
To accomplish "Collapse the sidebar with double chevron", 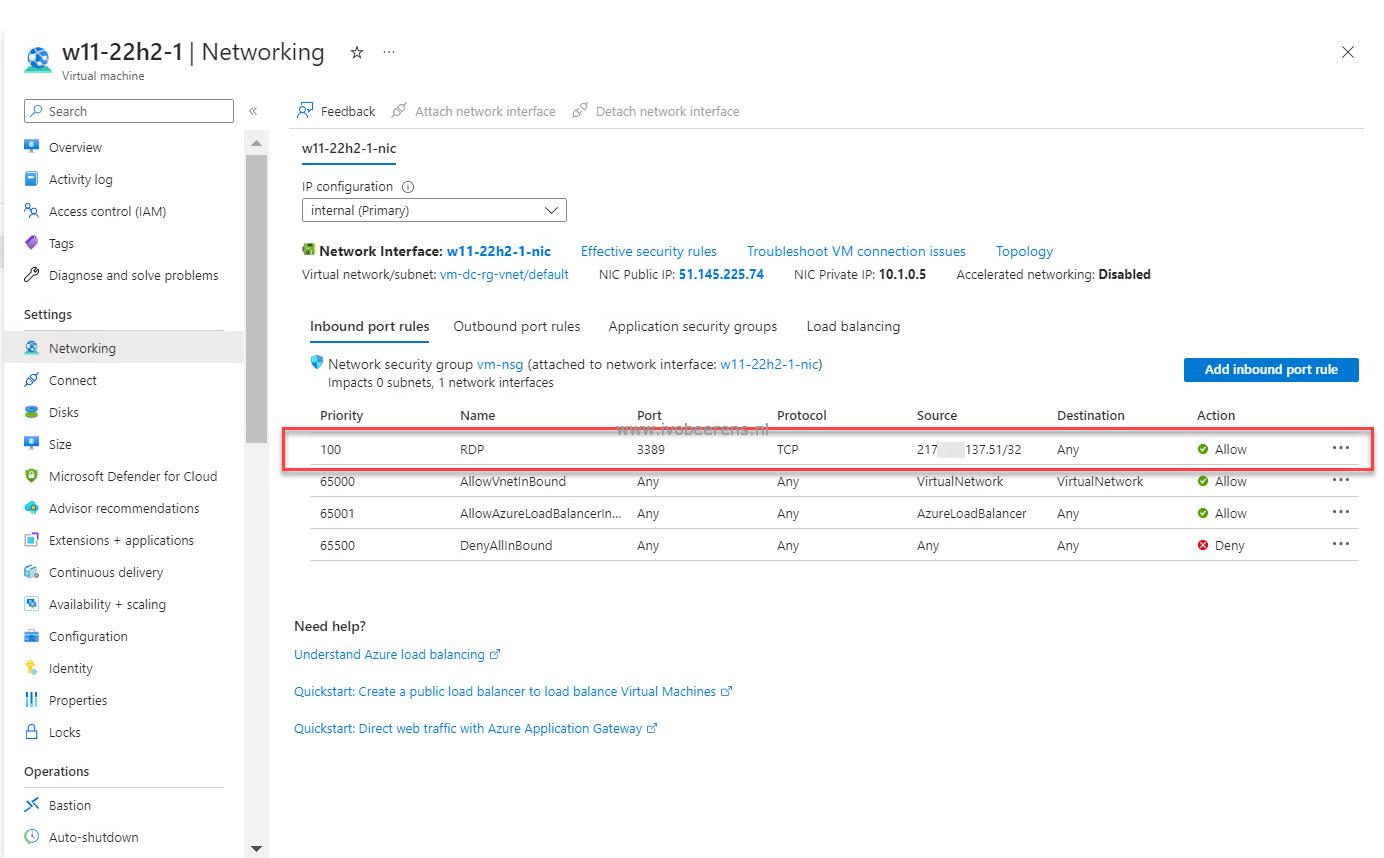I will 253,111.
